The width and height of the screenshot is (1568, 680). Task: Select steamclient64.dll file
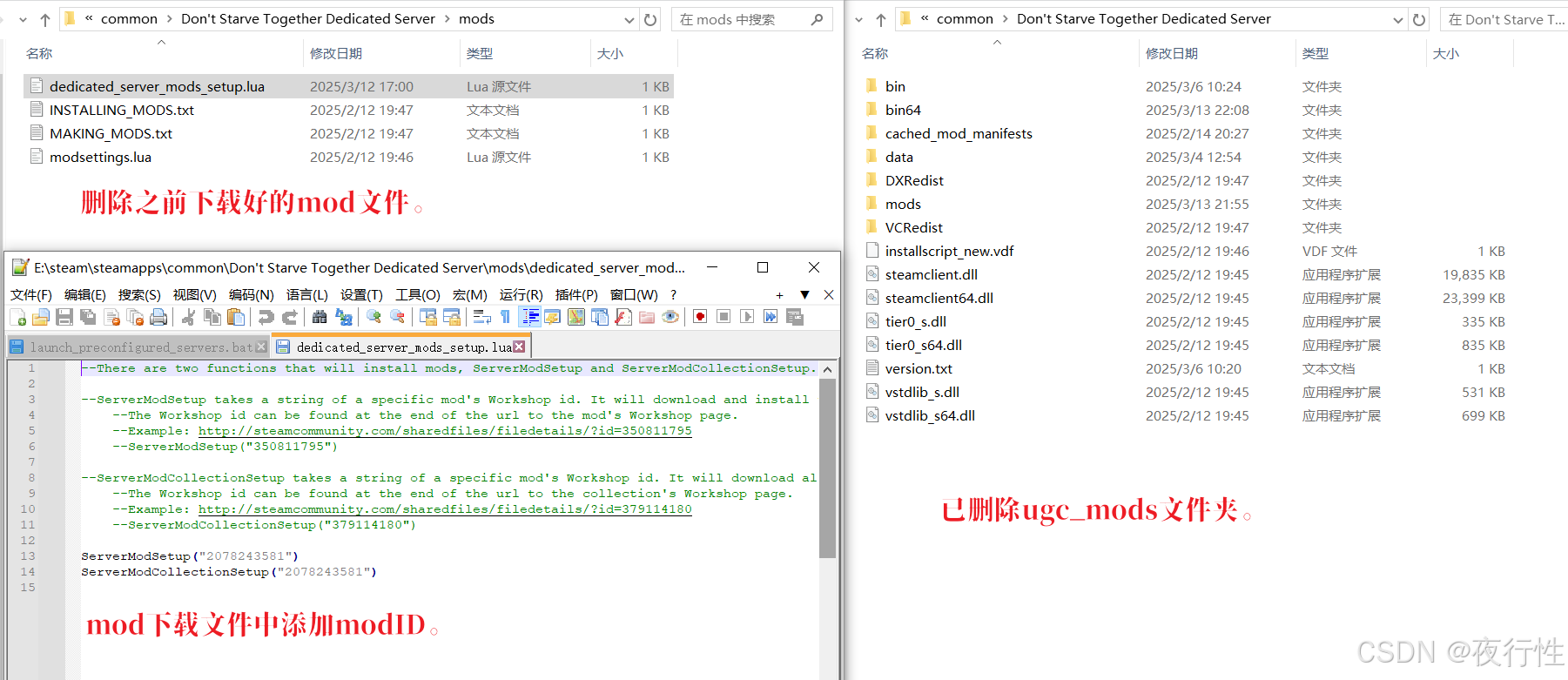click(939, 298)
